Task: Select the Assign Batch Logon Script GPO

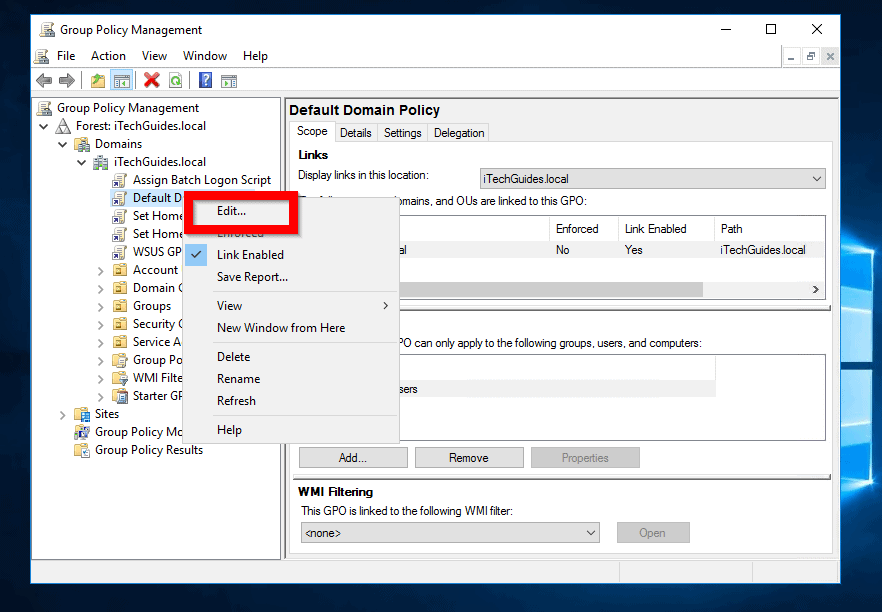Action: pyautogui.click(x=200, y=179)
